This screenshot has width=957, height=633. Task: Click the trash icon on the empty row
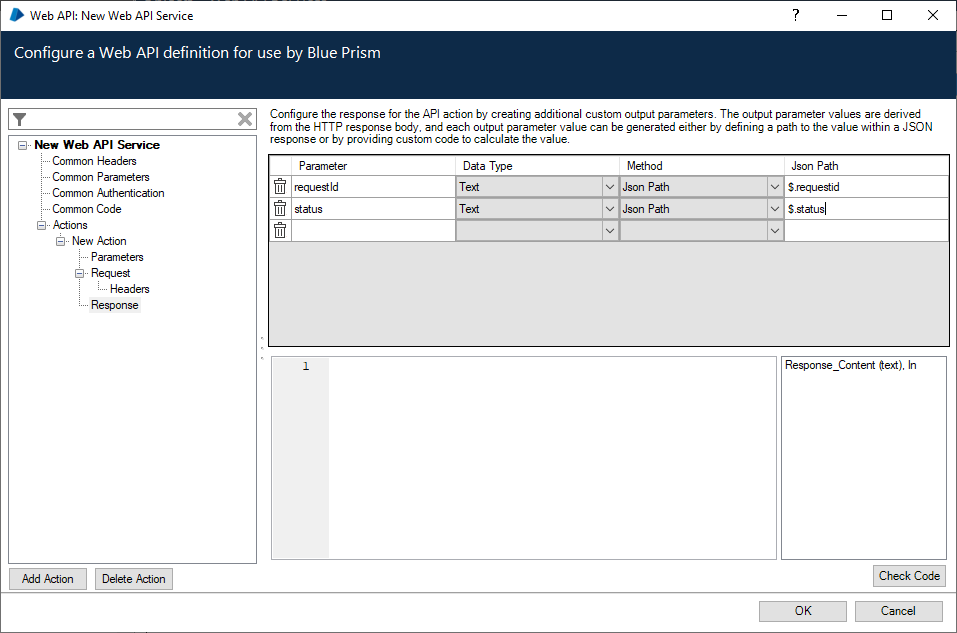280,231
